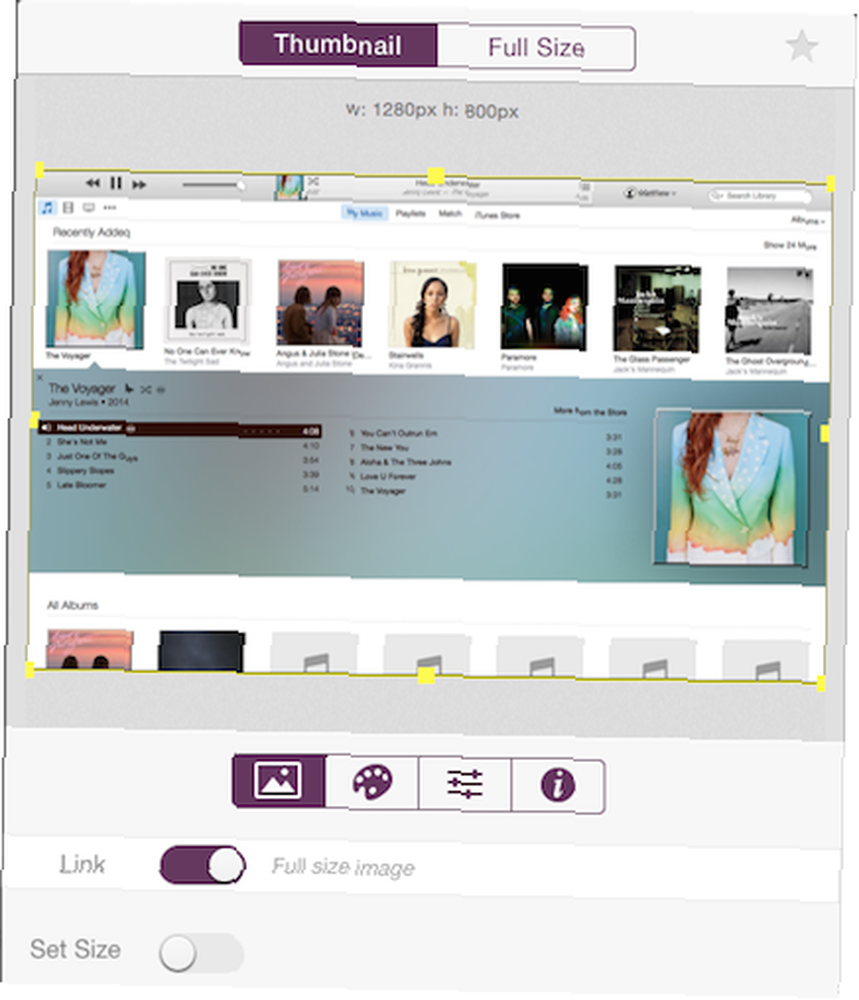
Task: Click the My Music tab
Action: [365, 213]
